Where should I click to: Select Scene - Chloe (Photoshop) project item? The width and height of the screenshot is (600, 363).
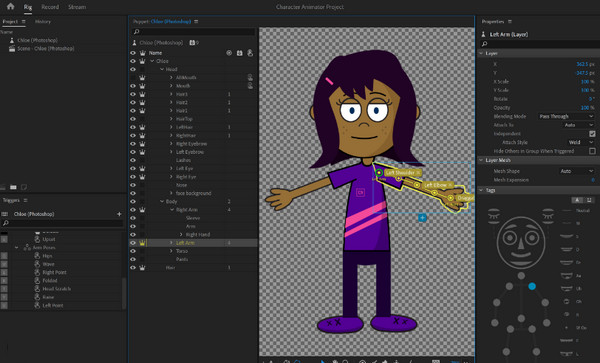[x=46, y=49]
